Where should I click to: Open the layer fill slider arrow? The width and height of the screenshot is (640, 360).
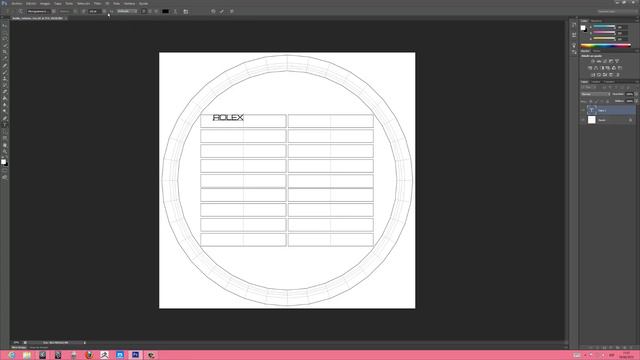636,101
